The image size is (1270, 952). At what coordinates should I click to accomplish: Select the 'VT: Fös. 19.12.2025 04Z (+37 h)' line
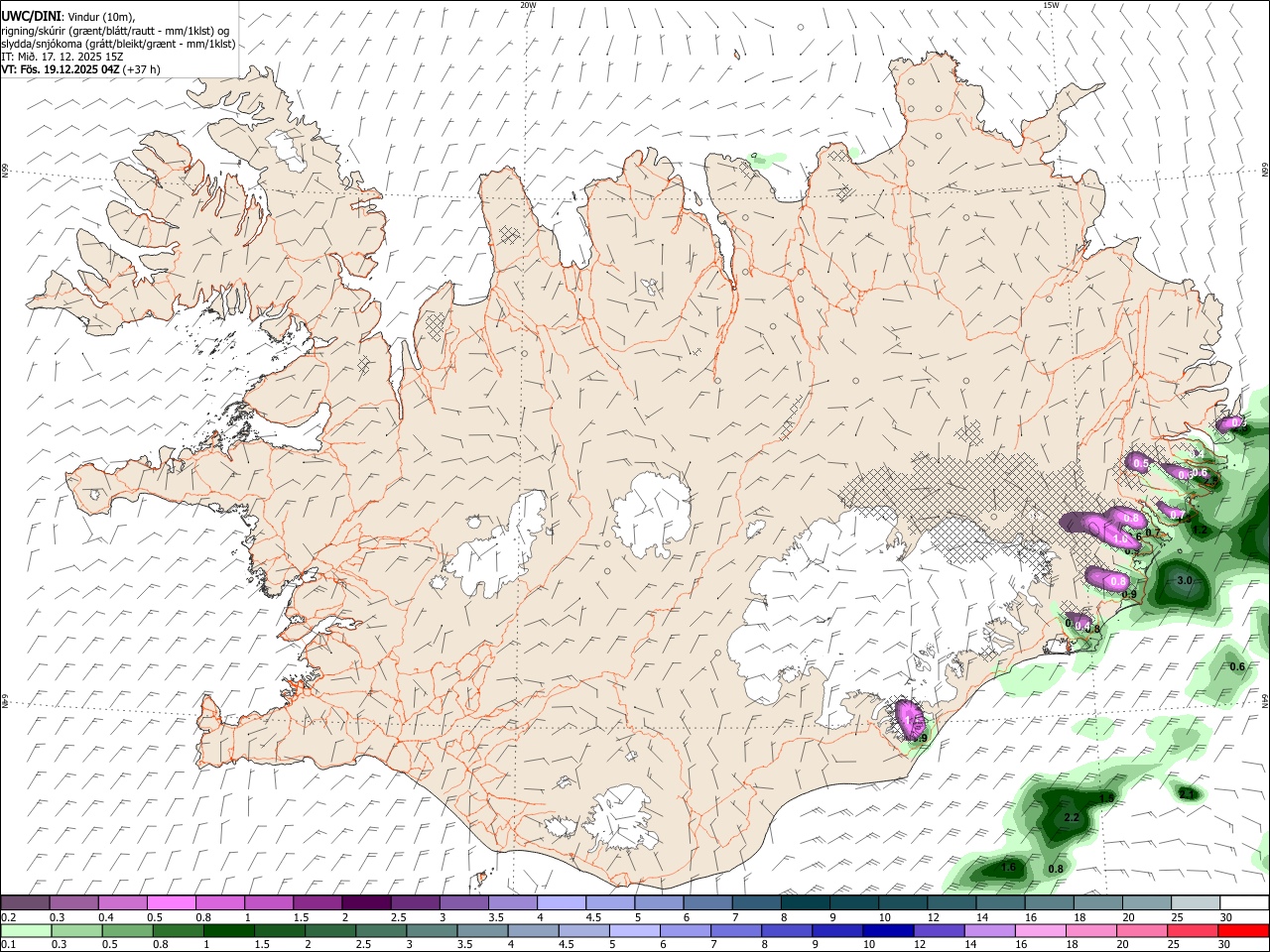coord(80,69)
